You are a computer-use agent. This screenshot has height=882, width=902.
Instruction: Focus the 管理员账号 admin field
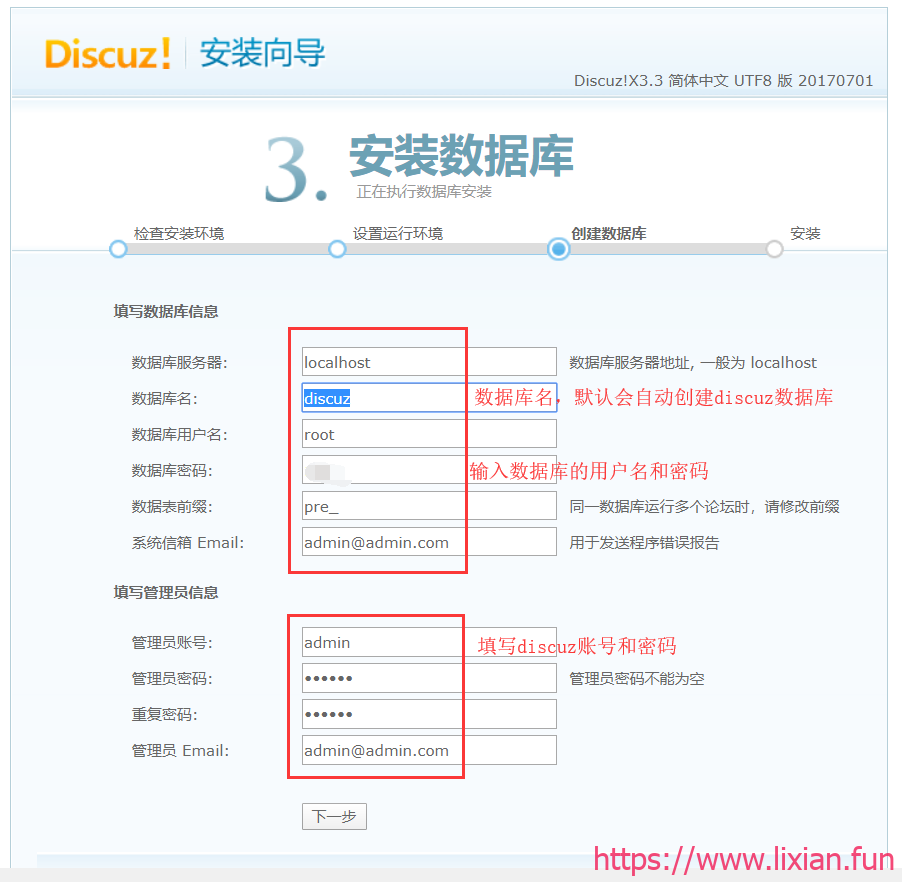pyautogui.click(x=428, y=642)
